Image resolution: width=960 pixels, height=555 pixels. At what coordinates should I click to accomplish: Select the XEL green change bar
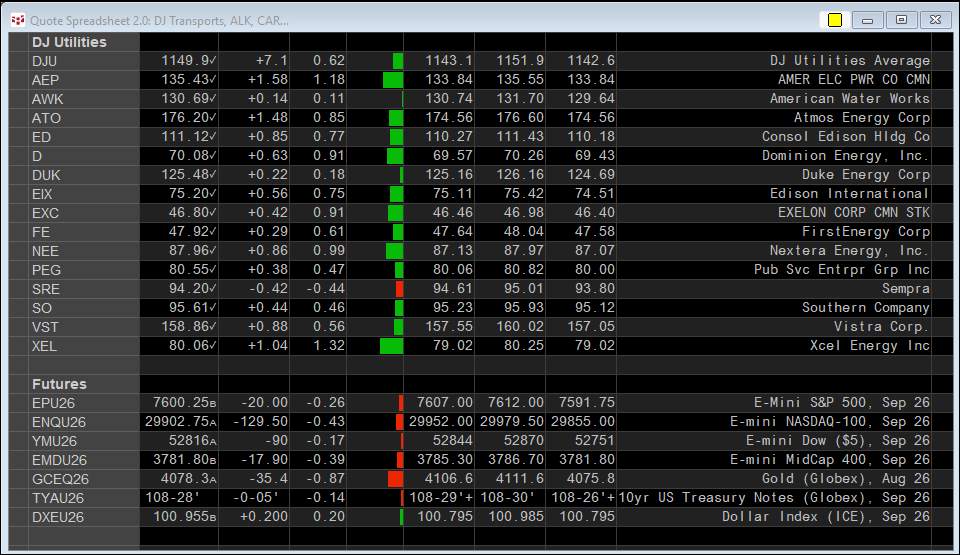pyautogui.click(x=391, y=346)
